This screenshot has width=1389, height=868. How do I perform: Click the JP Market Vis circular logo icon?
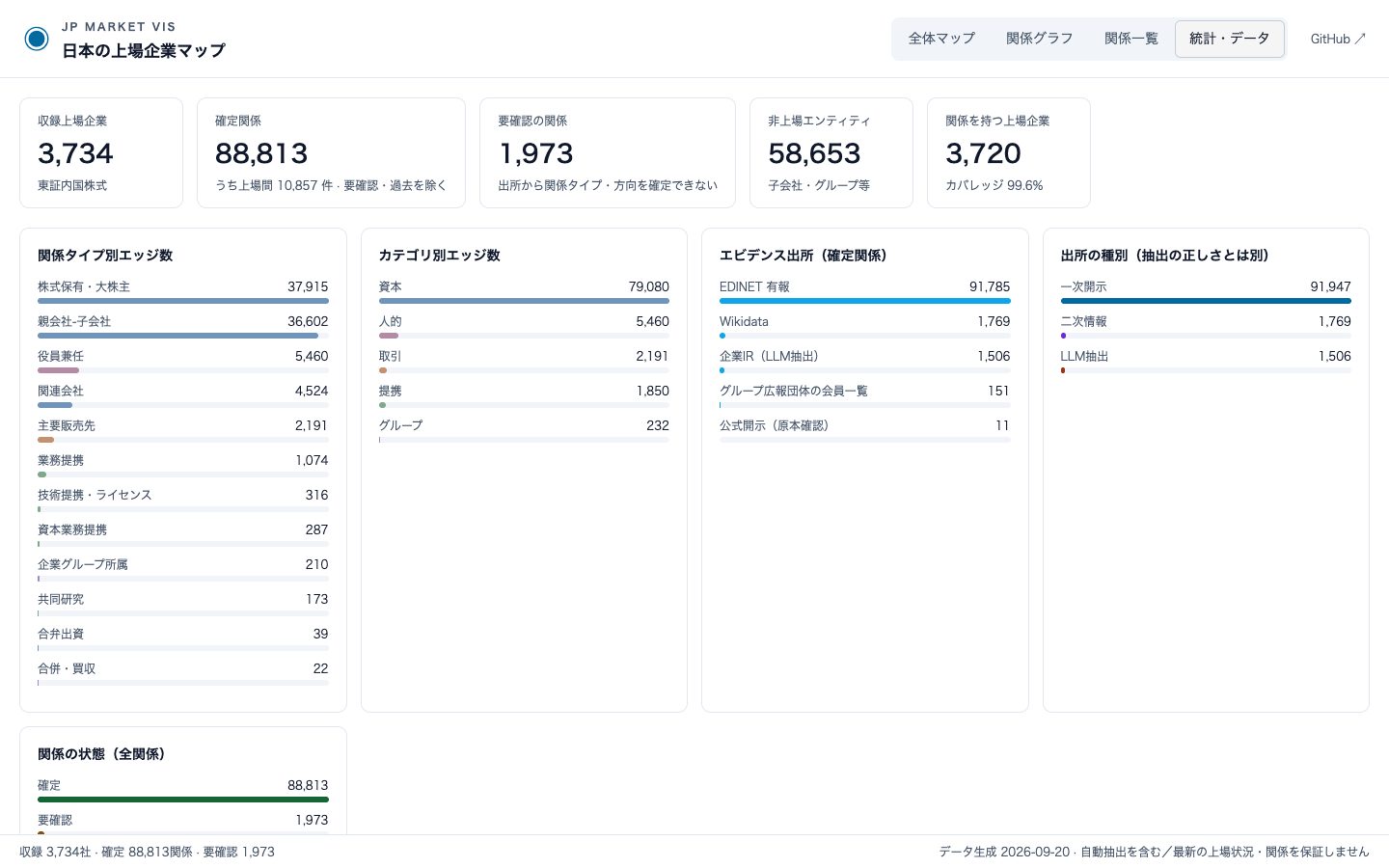[37, 39]
